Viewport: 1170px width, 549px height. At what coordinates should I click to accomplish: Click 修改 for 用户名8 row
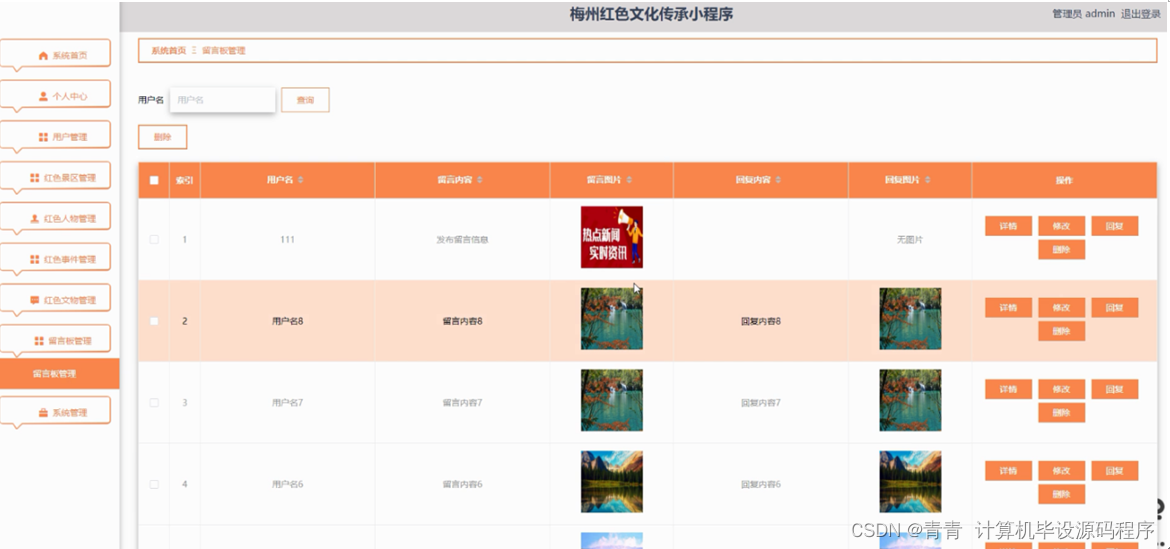pyautogui.click(x=1061, y=307)
